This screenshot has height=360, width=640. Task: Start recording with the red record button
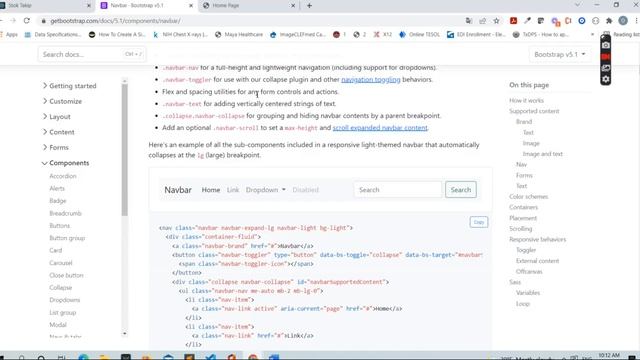click(x=606, y=57)
